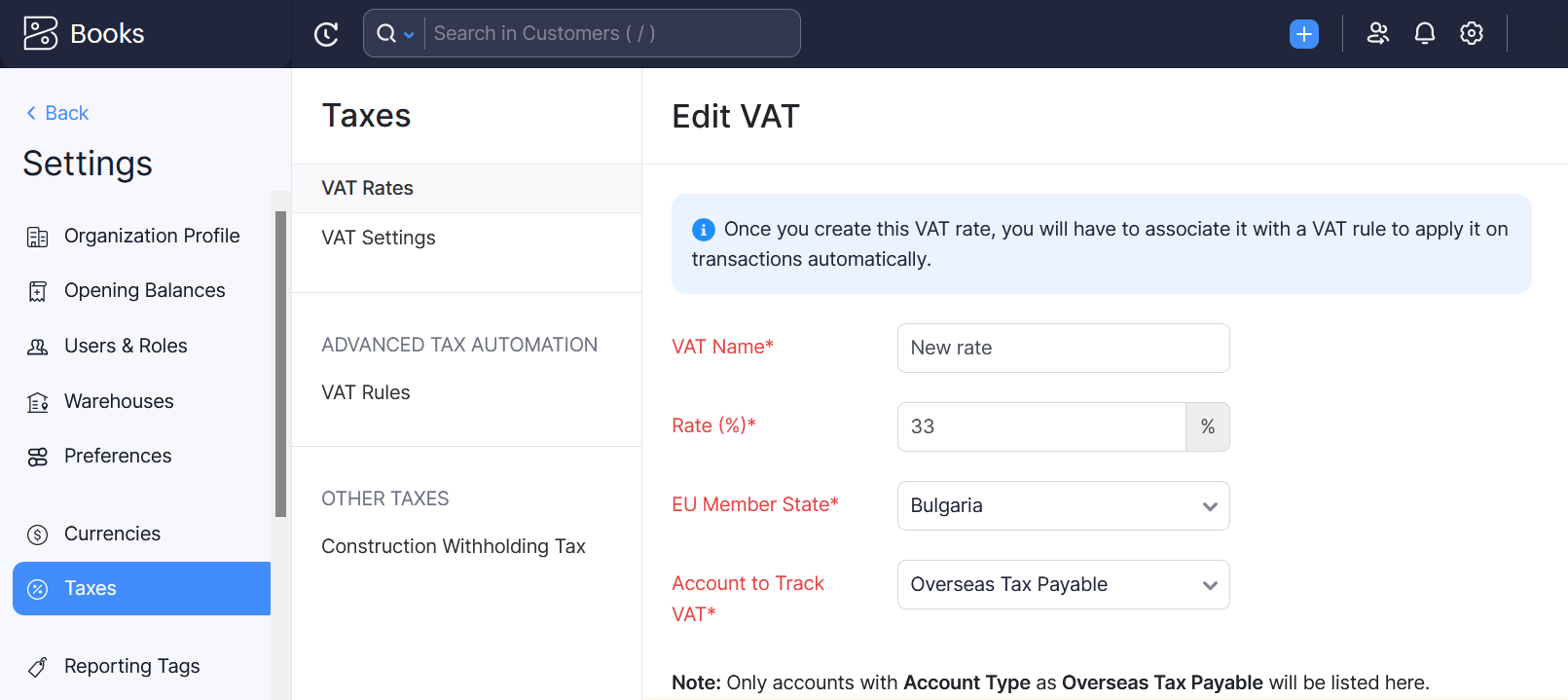Expand the search scope dropdown arrow

[x=409, y=34]
